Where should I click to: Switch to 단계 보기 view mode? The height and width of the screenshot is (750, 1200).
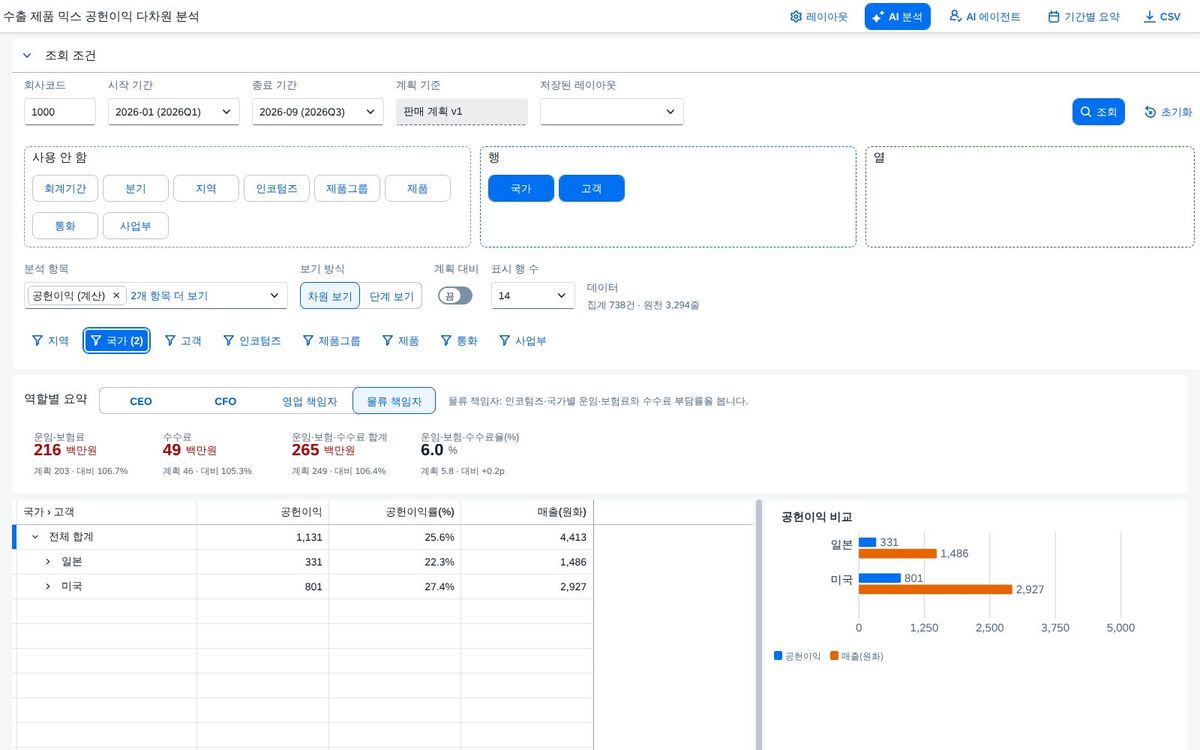391,296
